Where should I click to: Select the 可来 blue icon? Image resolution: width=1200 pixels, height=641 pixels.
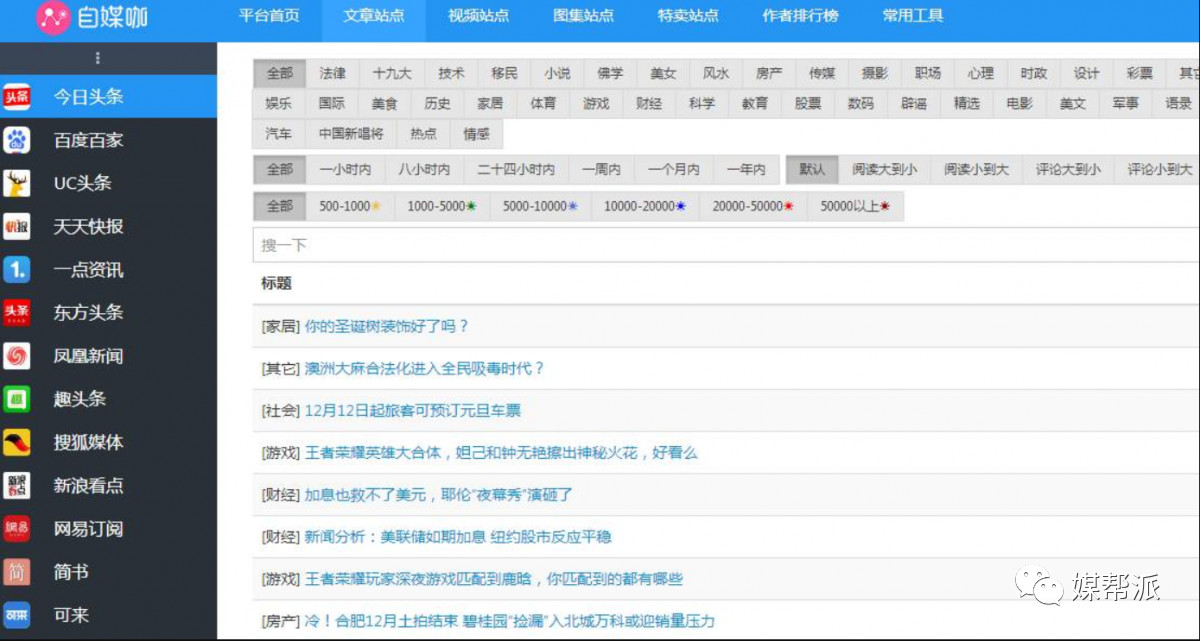click(x=17, y=615)
